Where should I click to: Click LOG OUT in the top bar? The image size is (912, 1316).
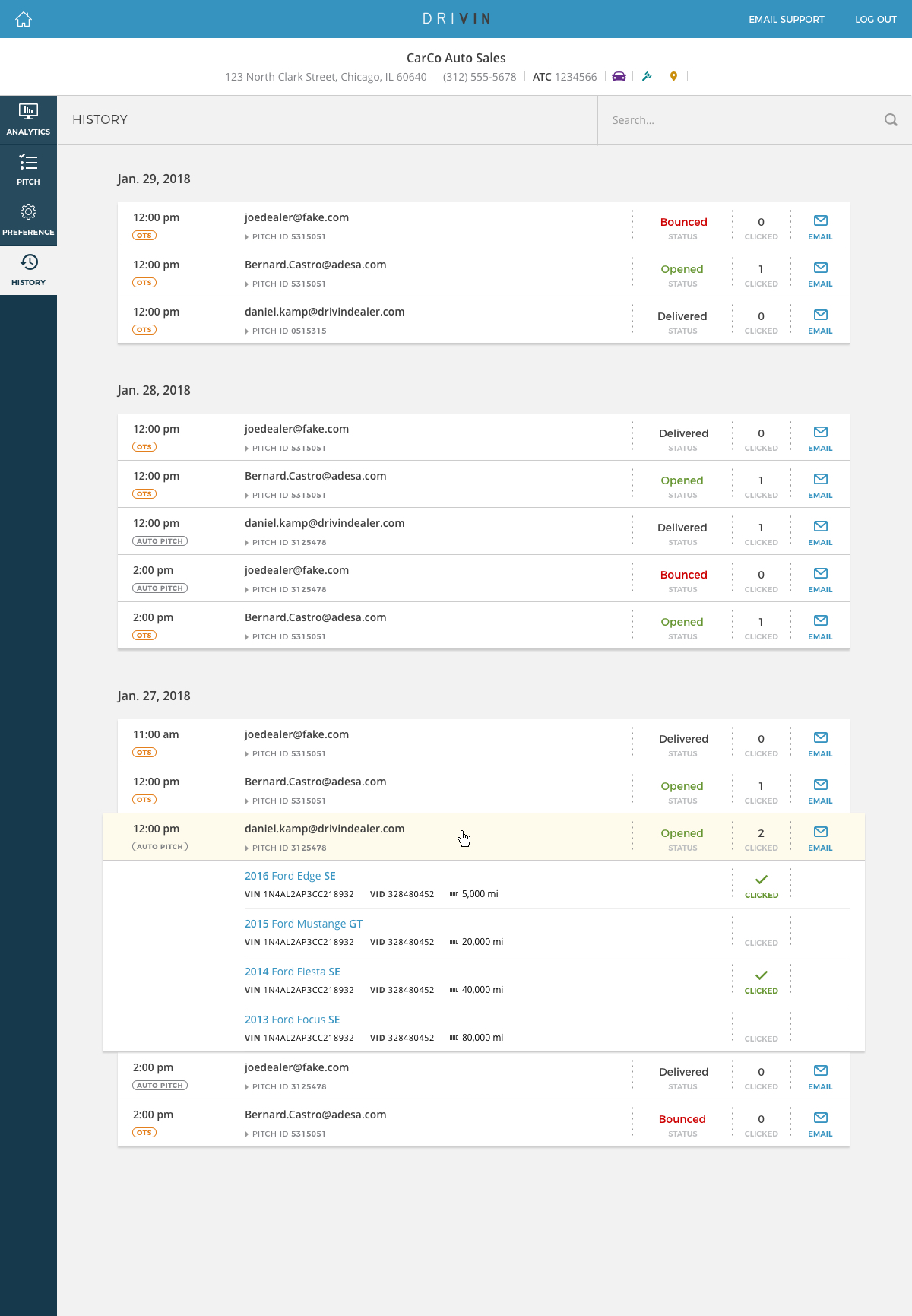click(x=876, y=19)
